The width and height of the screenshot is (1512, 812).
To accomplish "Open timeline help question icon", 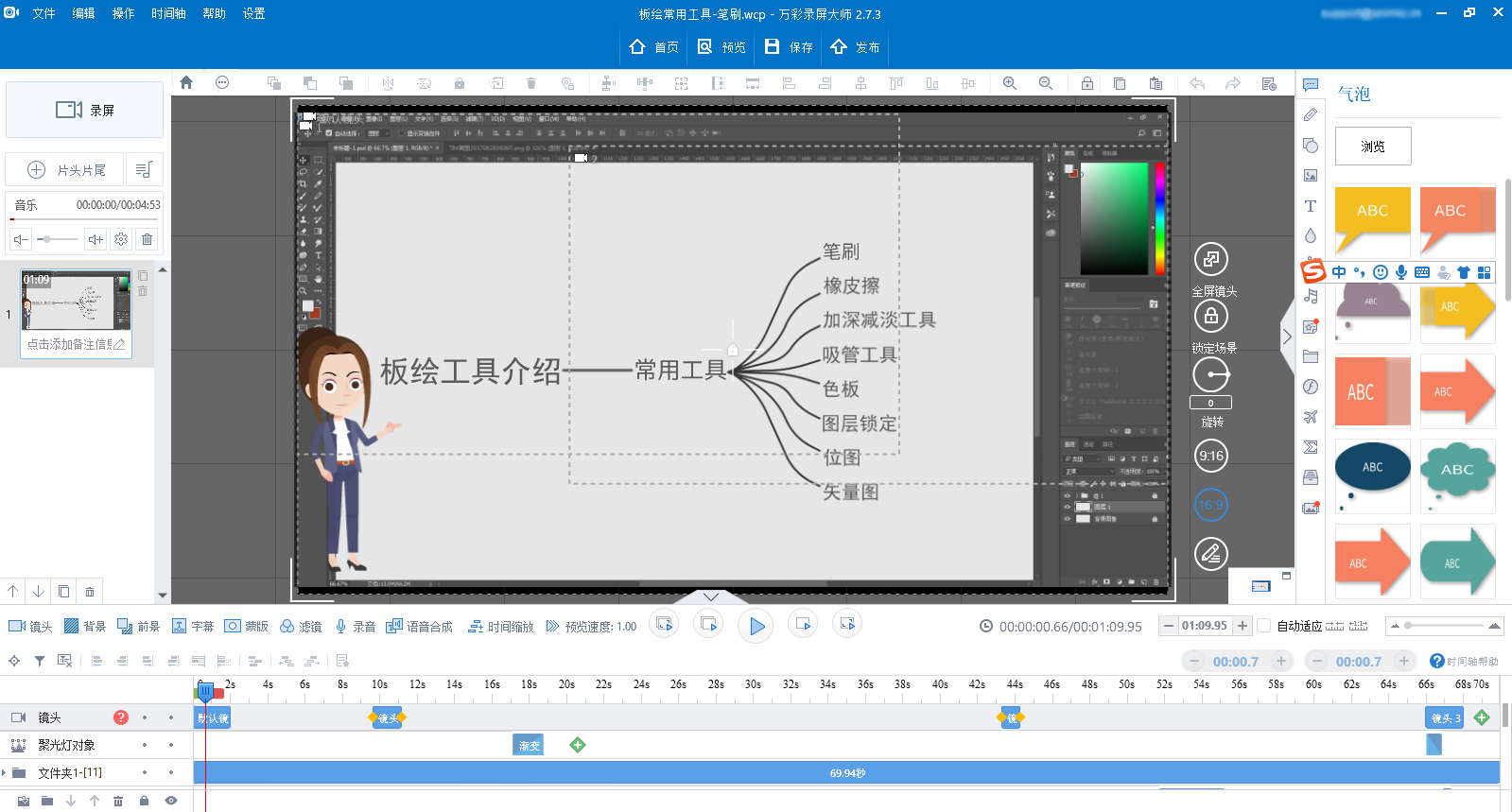I will click(1436, 661).
